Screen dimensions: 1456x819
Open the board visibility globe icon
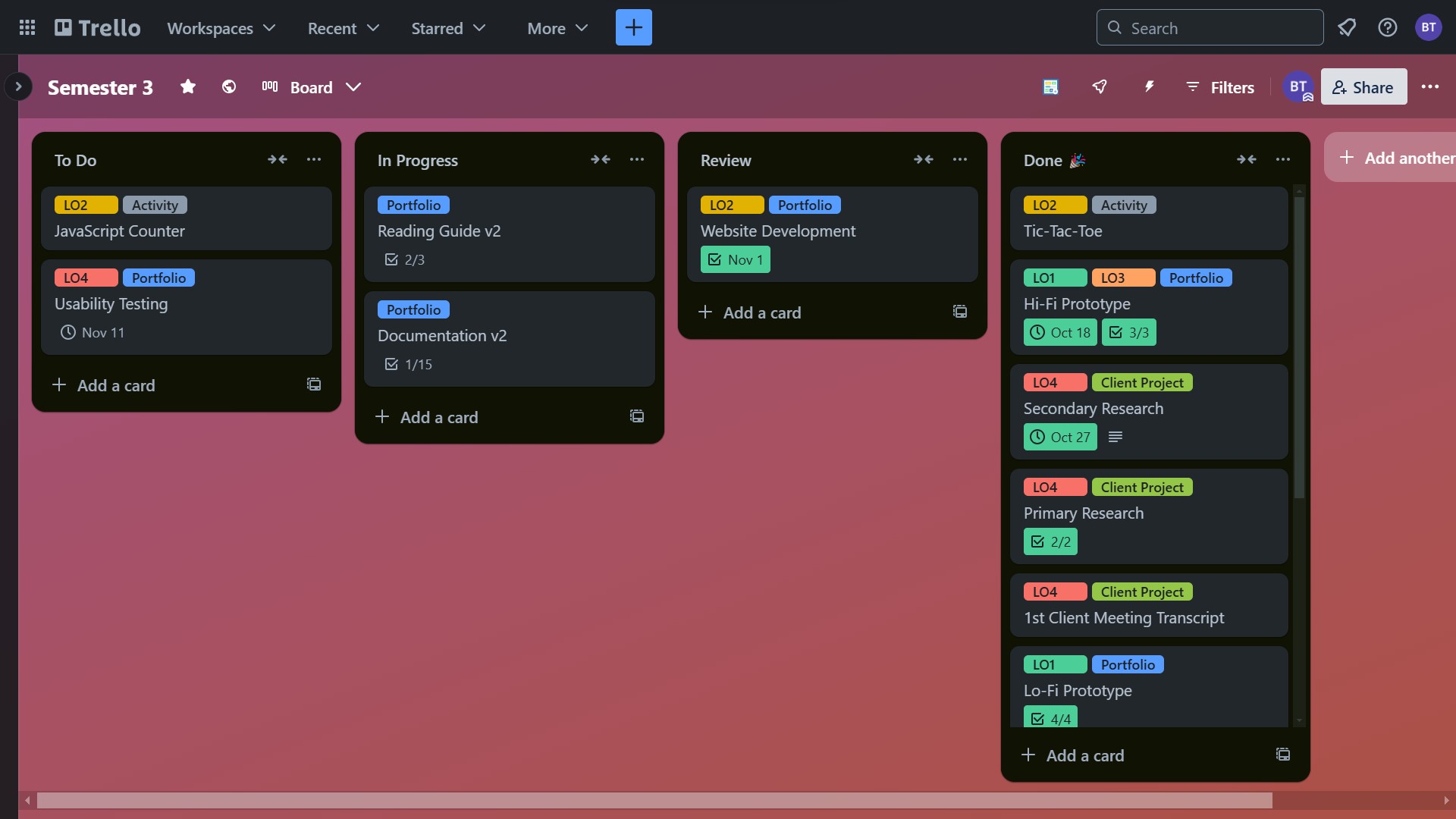[228, 87]
